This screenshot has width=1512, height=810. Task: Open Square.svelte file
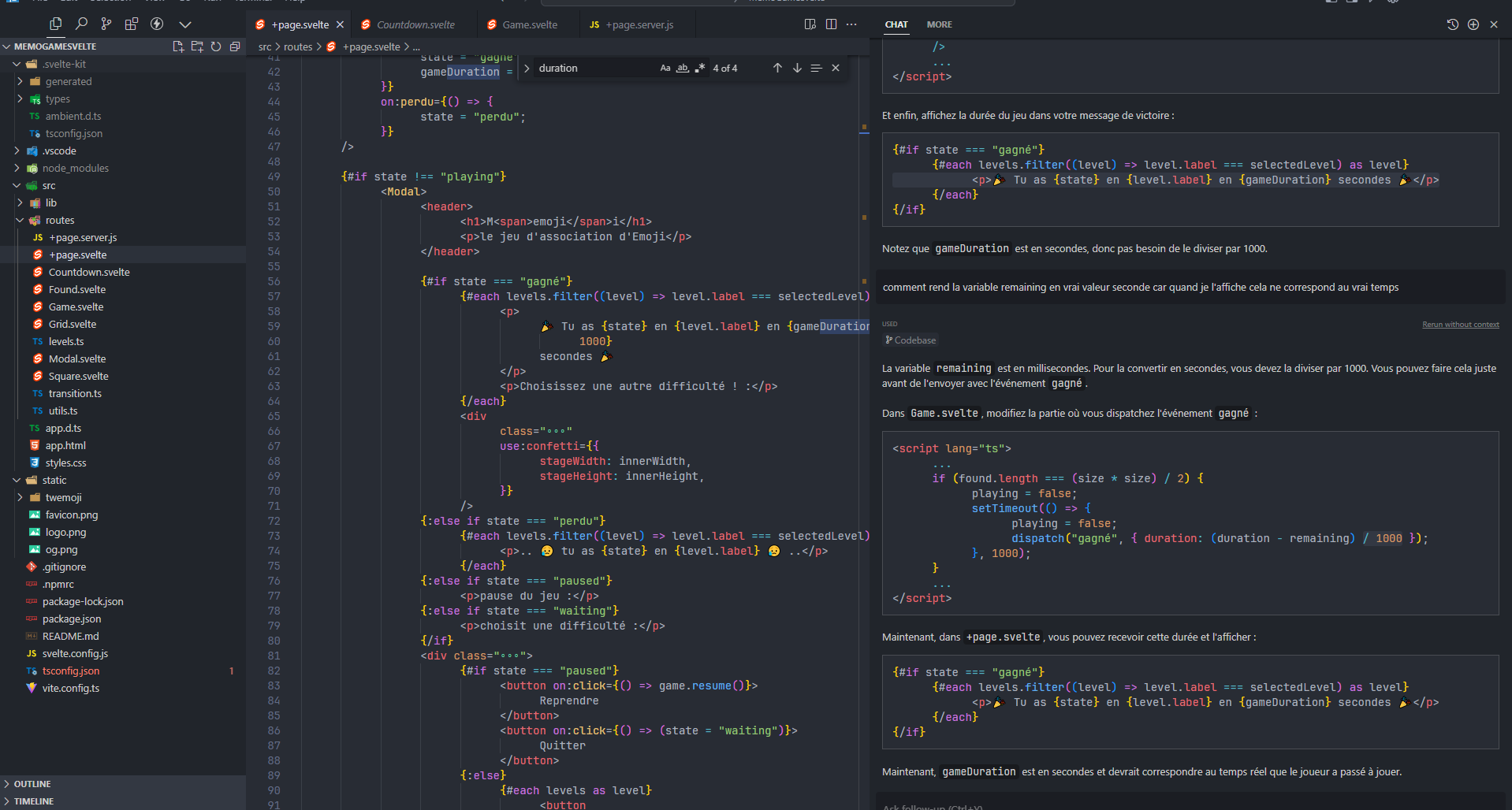[x=123, y=376]
